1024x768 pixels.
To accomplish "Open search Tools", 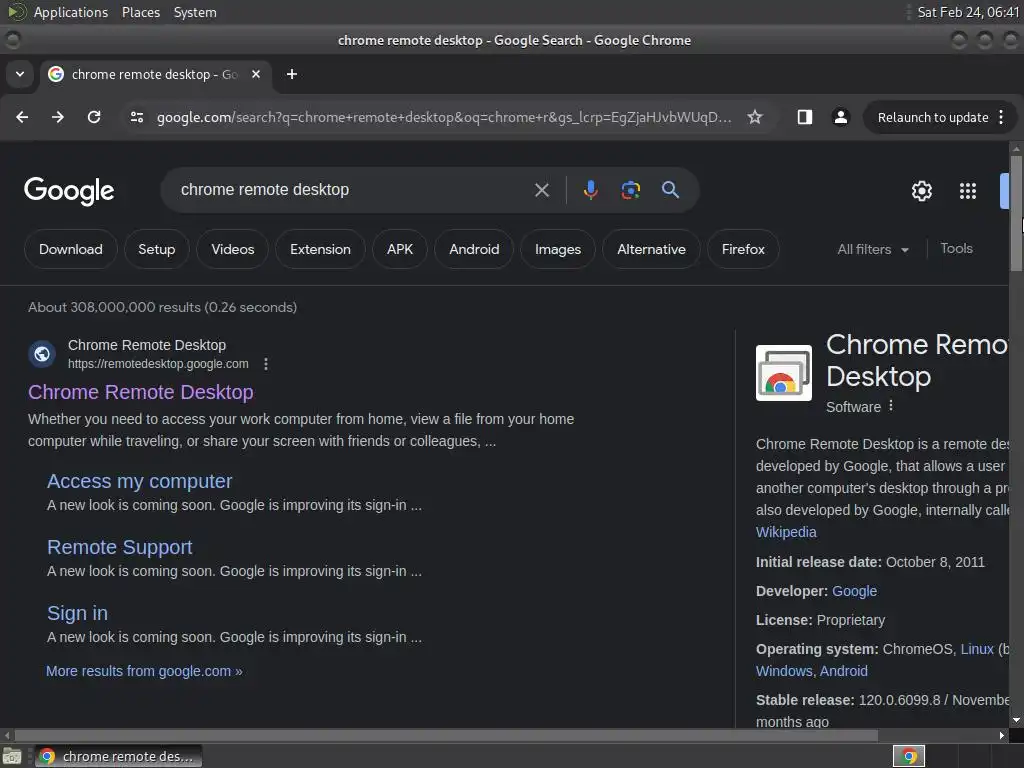I will 956,248.
